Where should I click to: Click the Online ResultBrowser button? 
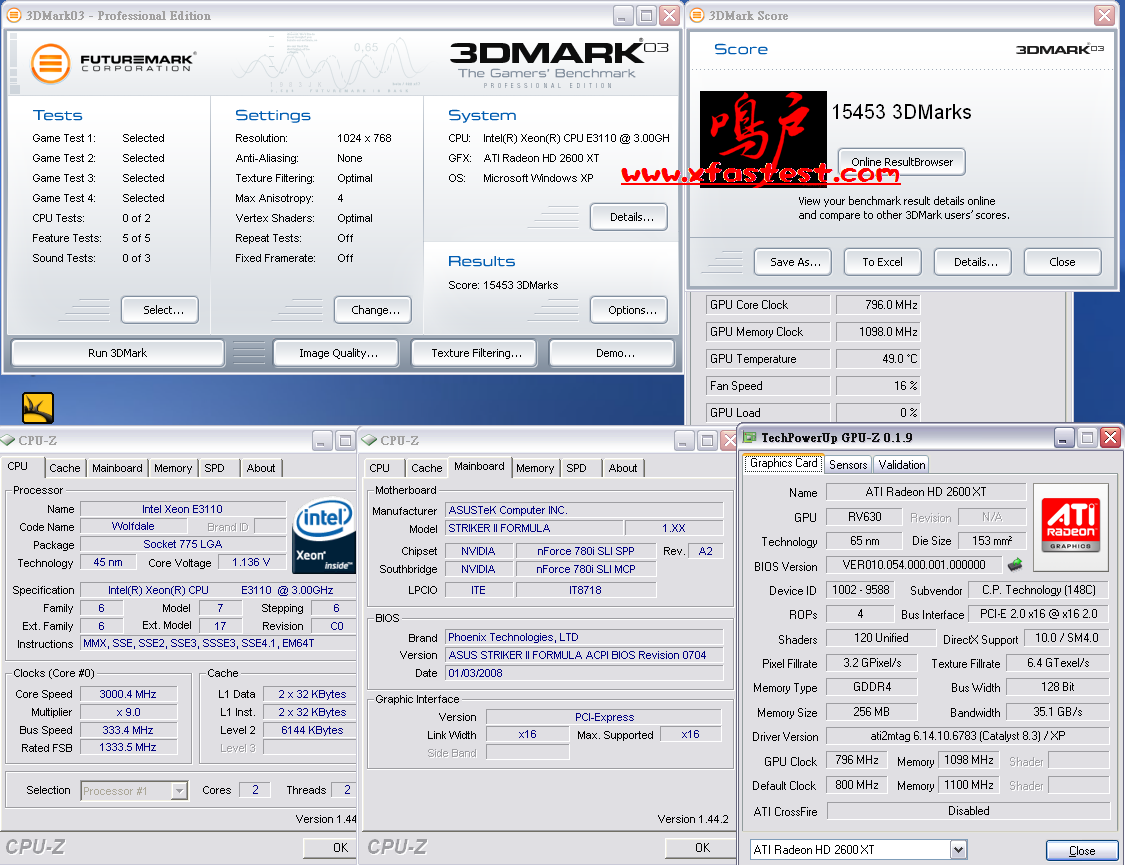(x=902, y=161)
